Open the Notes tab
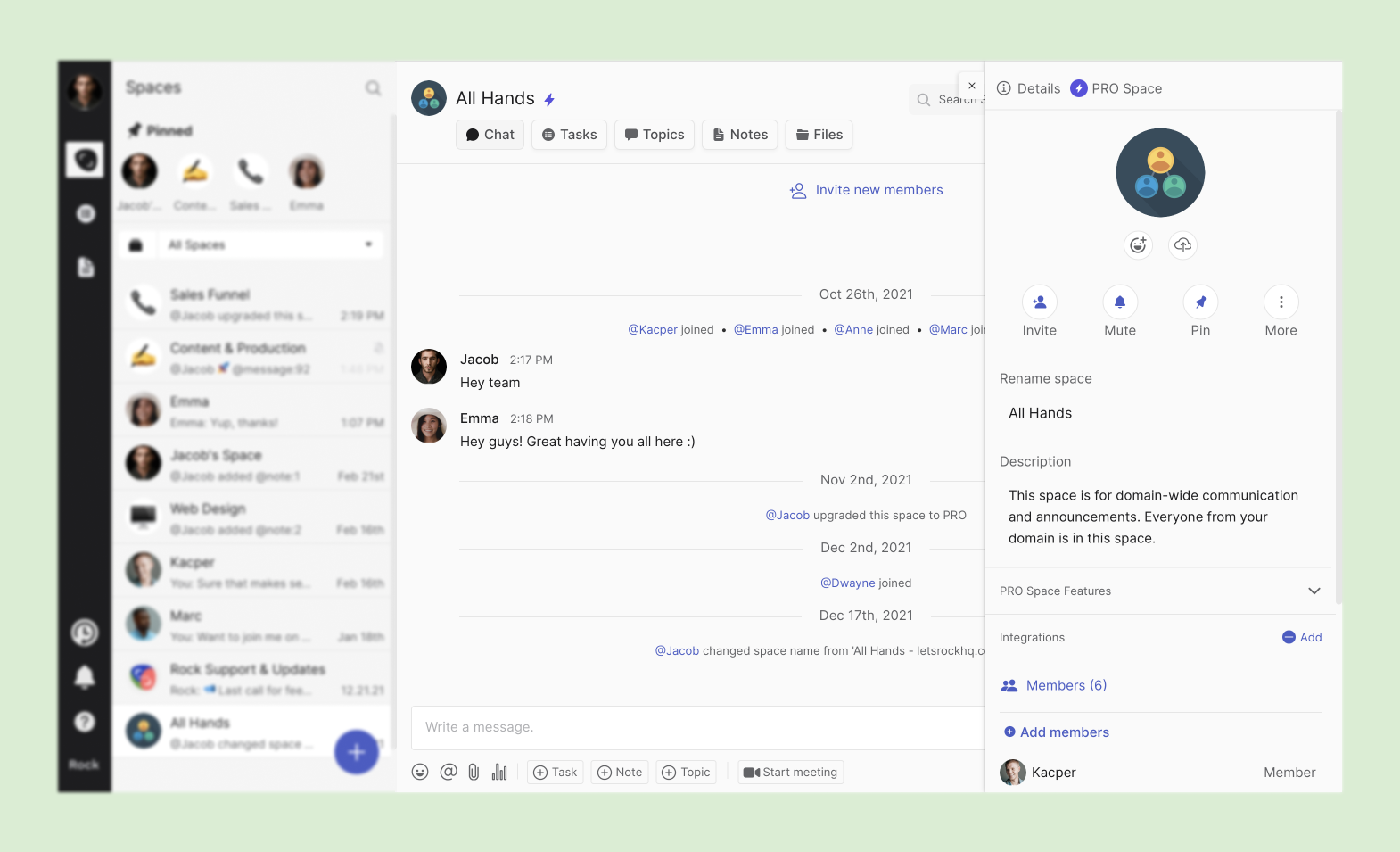The height and width of the screenshot is (852, 1400). (740, 135)
